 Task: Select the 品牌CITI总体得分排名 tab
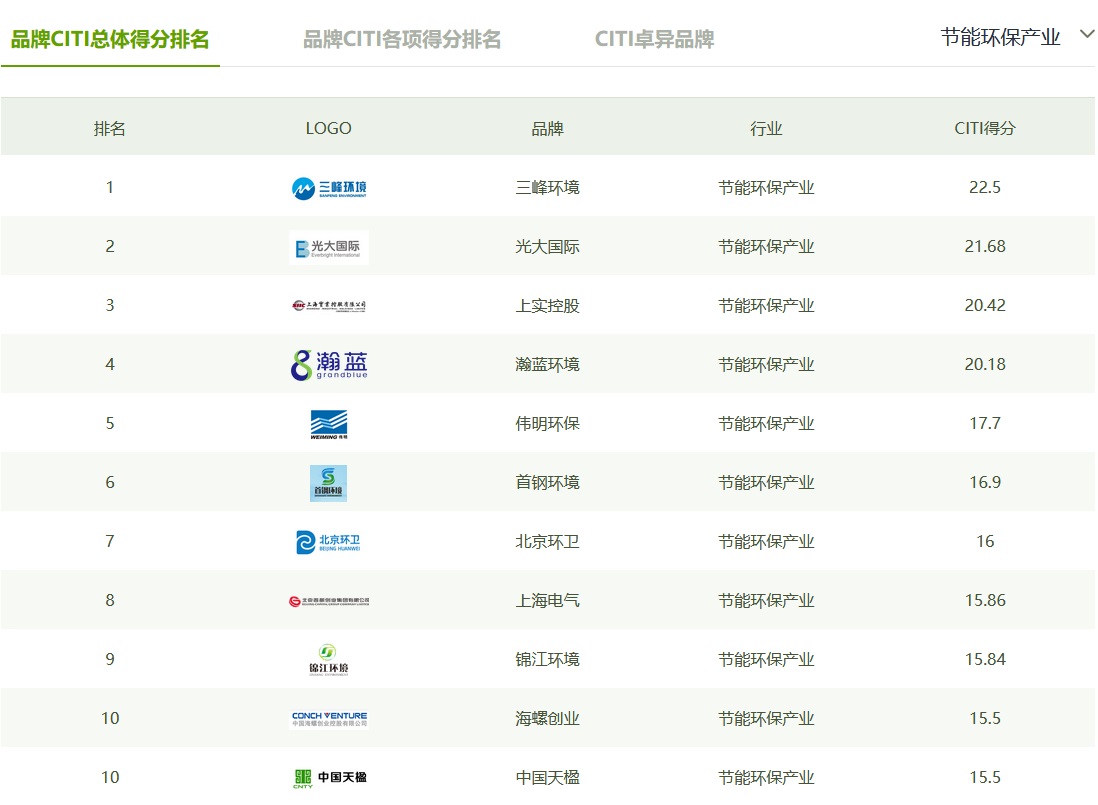(x=110, y=40)
